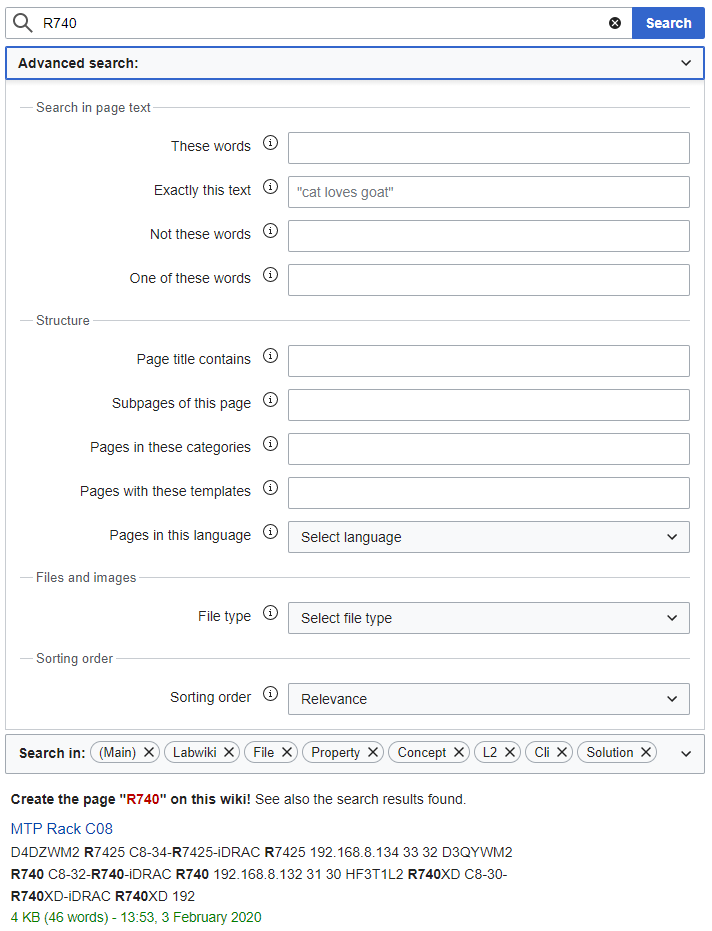This screenshot has width=712, height=931.
Task: Remove the Solution namespace tag
Action: click(x=646, y=752)
